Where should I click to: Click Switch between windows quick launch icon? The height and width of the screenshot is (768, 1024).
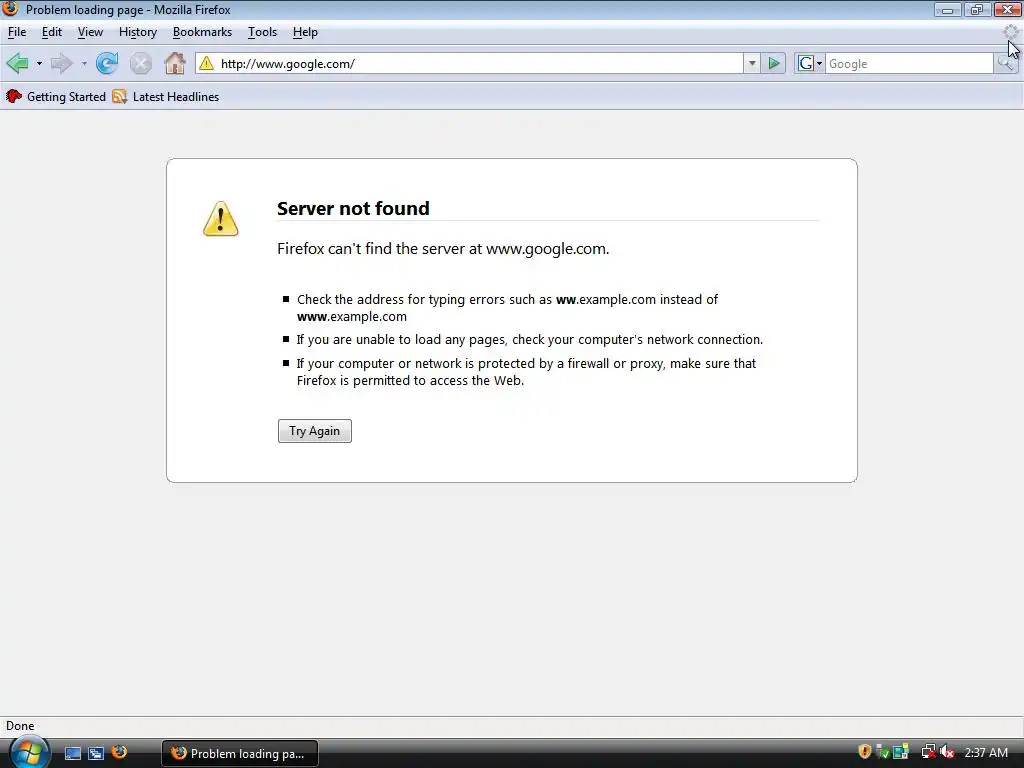tap(96, 753)
